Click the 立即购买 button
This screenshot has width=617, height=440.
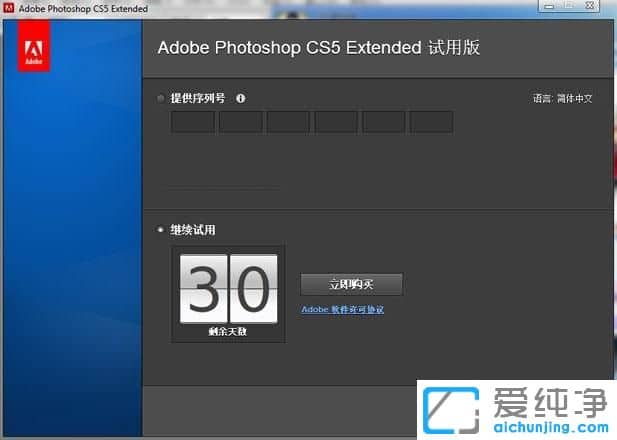coord(351,284)
